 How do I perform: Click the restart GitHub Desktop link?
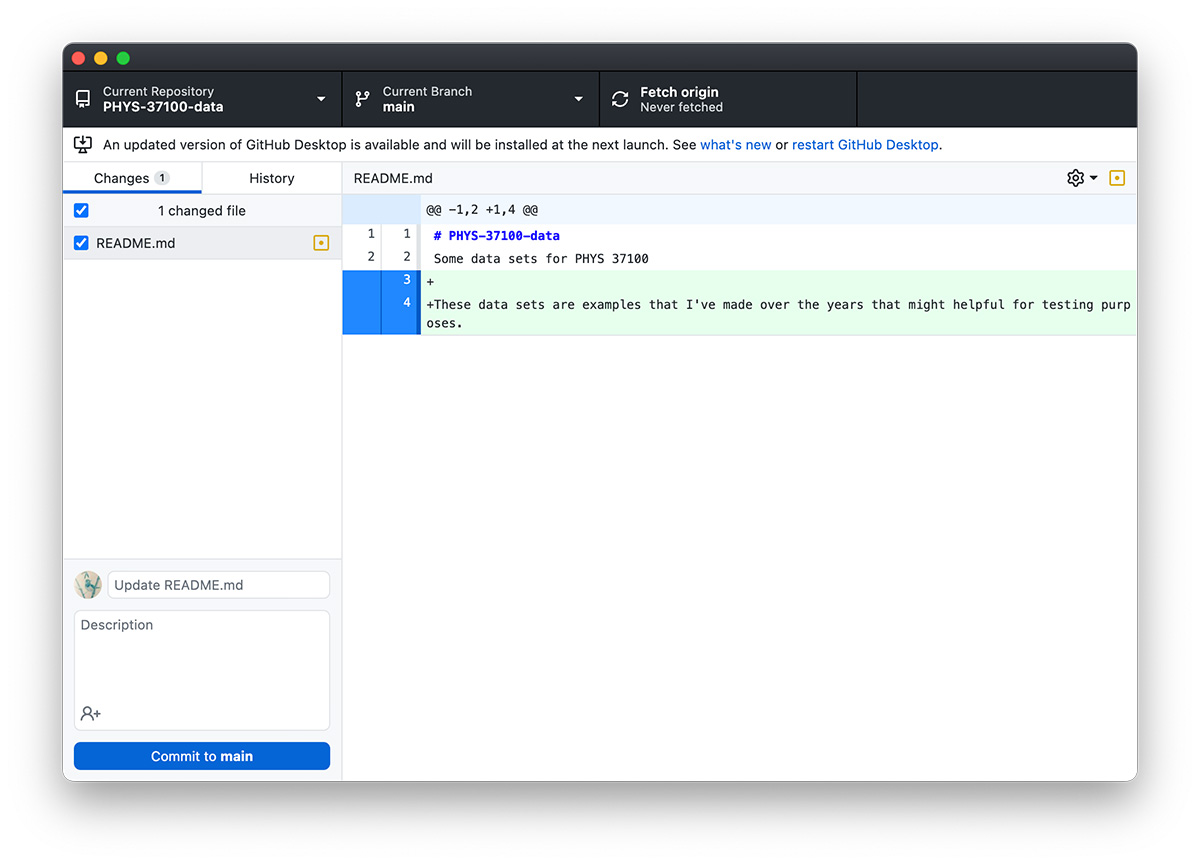(865, 145)
